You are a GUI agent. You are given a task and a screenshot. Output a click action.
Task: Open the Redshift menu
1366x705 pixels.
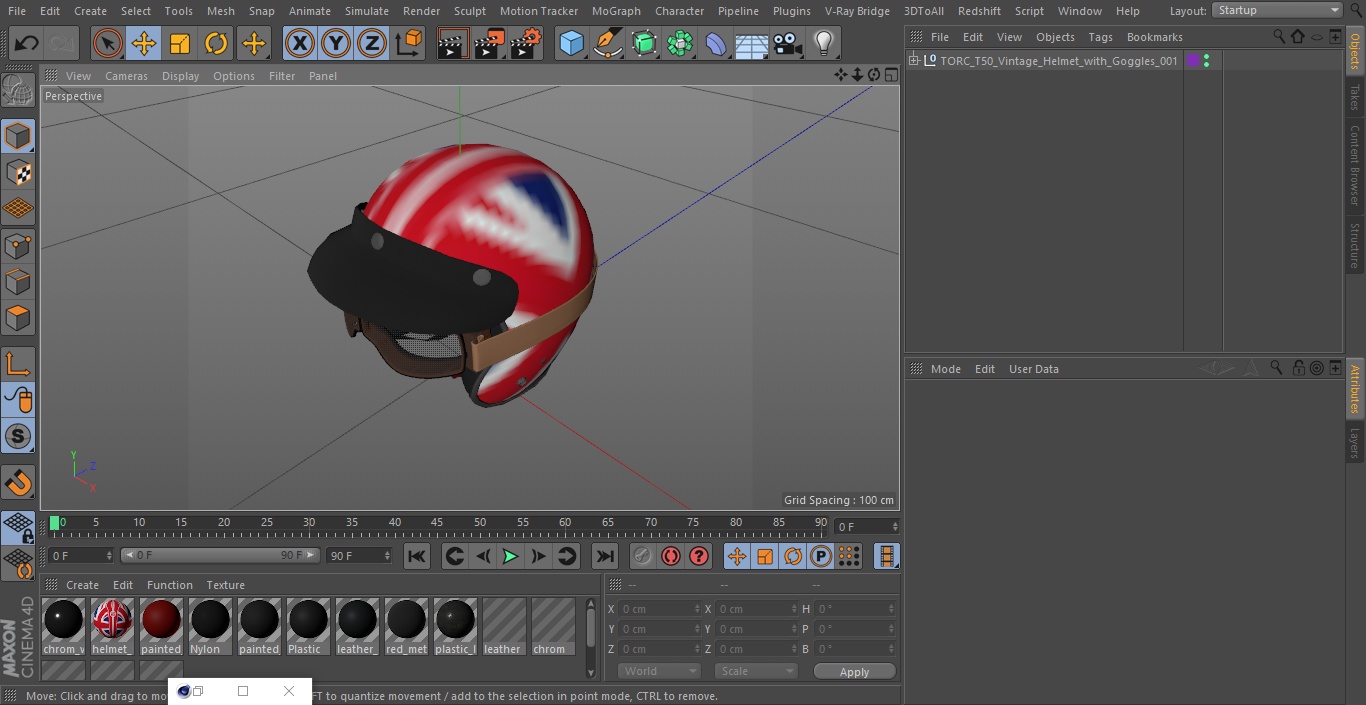click(x=979, y=11)
